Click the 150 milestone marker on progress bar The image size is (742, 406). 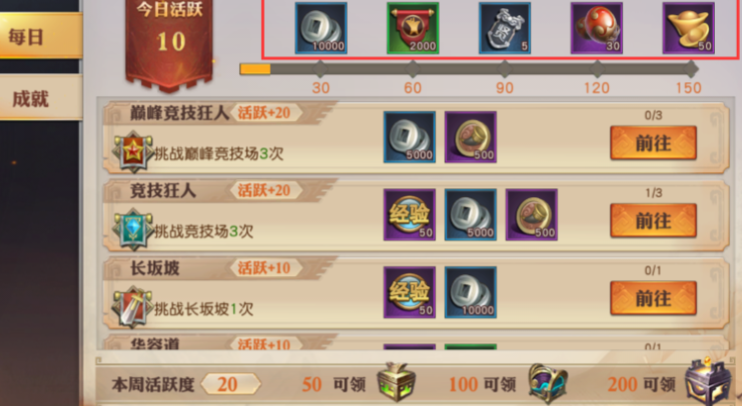(x=690, y=69)
